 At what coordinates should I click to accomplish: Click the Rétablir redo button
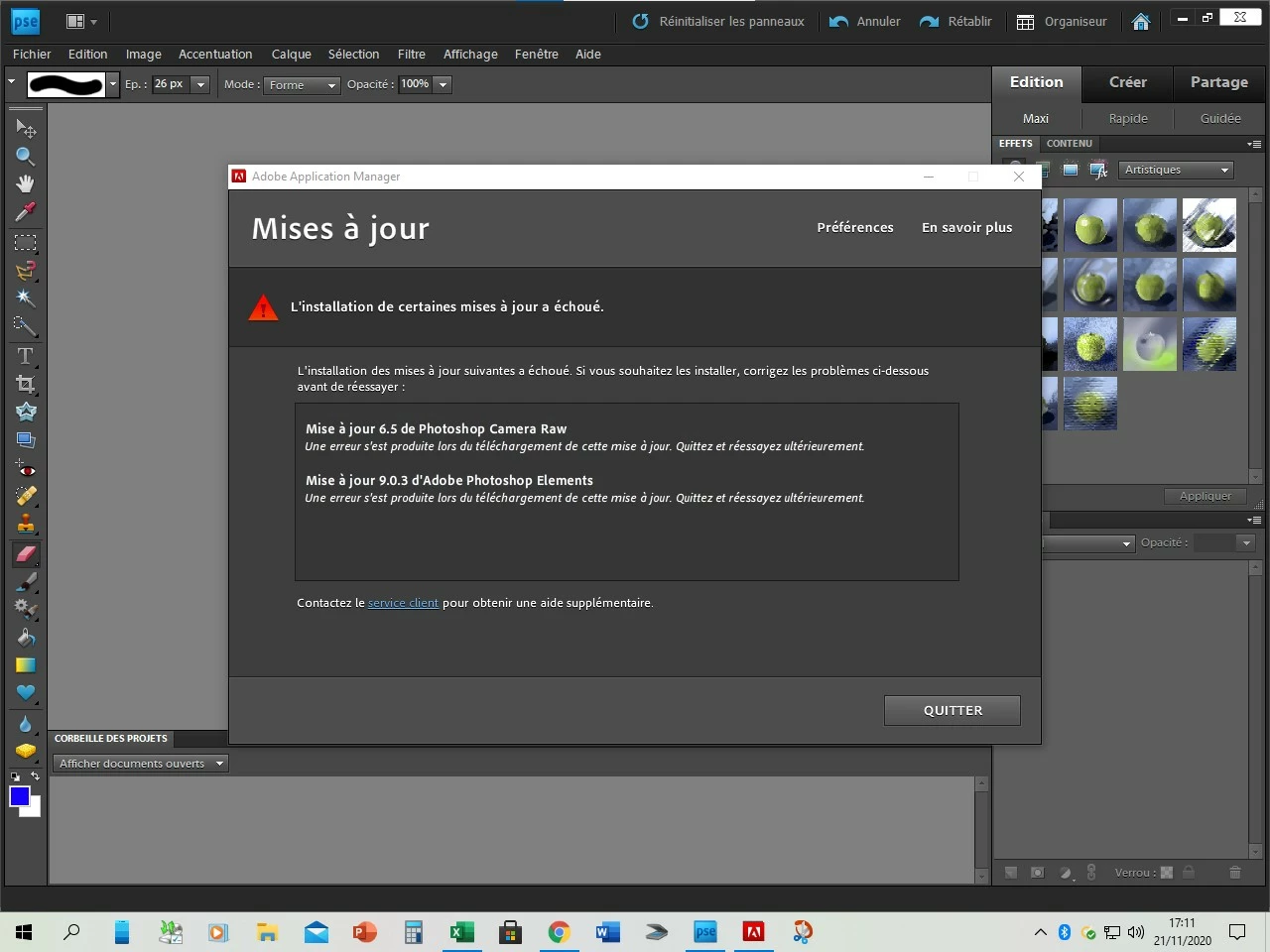click(x=955, y=21)
